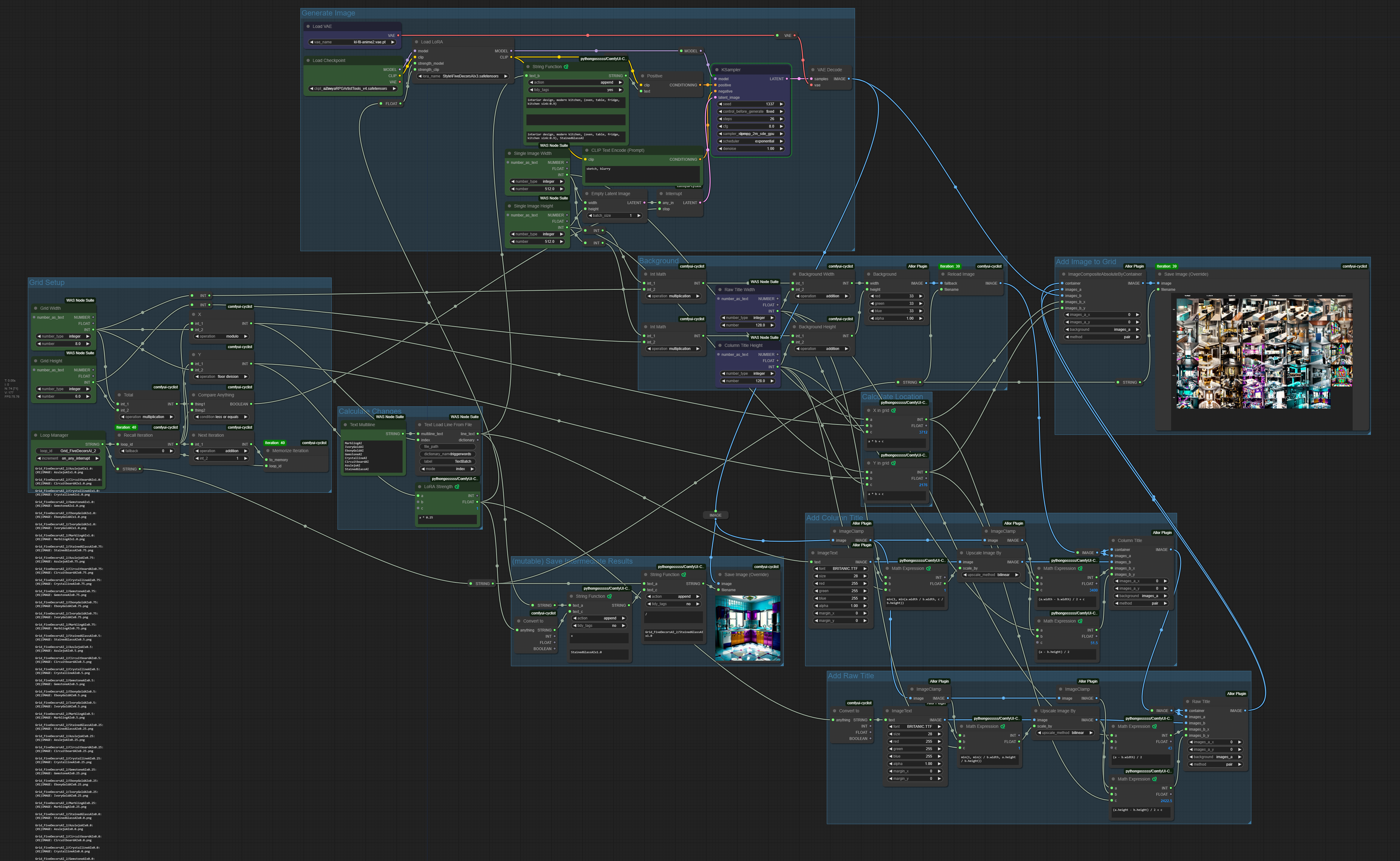Click the Iteration: 40 badge above Memorize Iteration
Viewport: 1400px width, 861px height.
274,443
